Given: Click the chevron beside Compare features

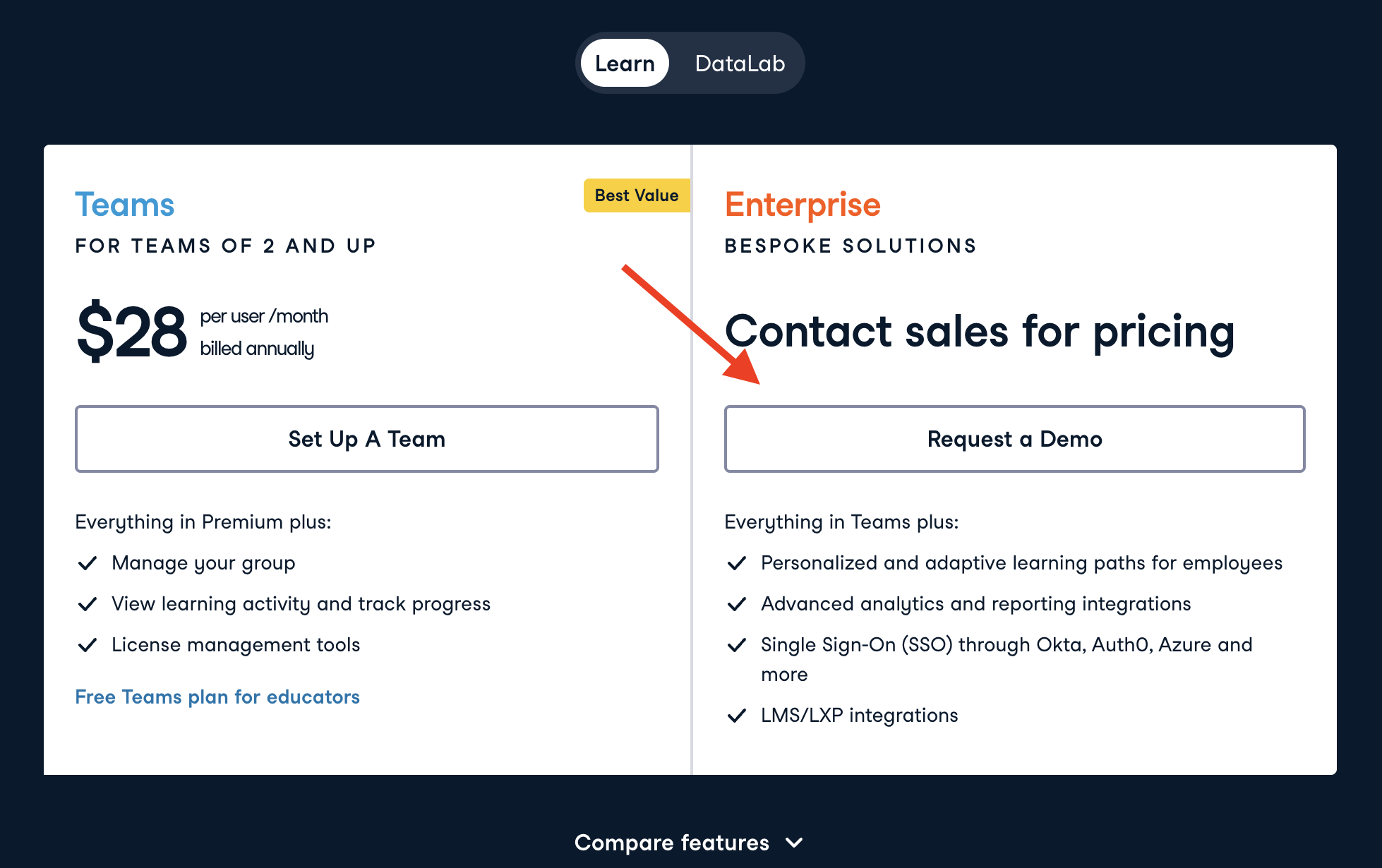Looking at the screenshot, I should pos(795,843).
